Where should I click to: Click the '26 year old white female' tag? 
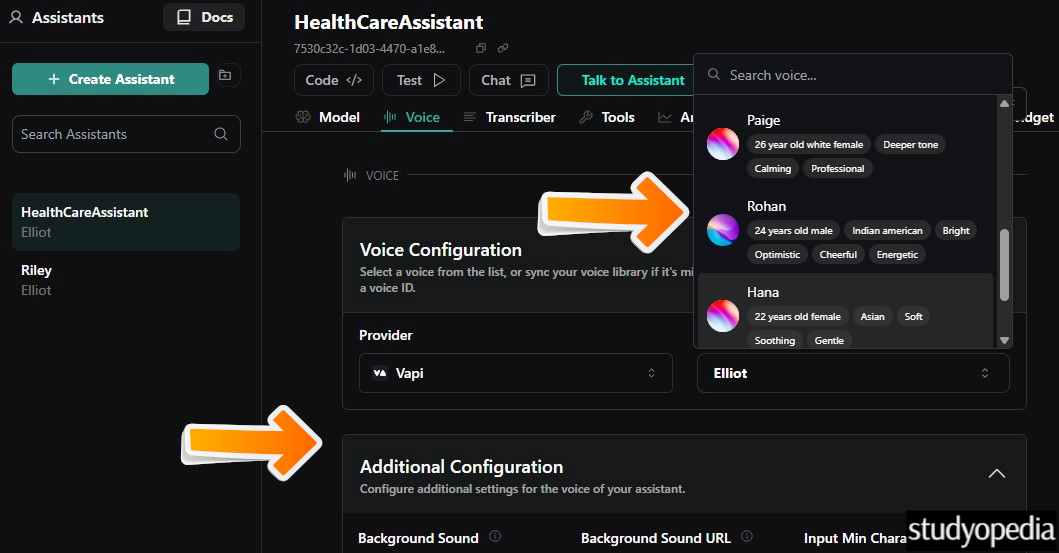point(808,144)
